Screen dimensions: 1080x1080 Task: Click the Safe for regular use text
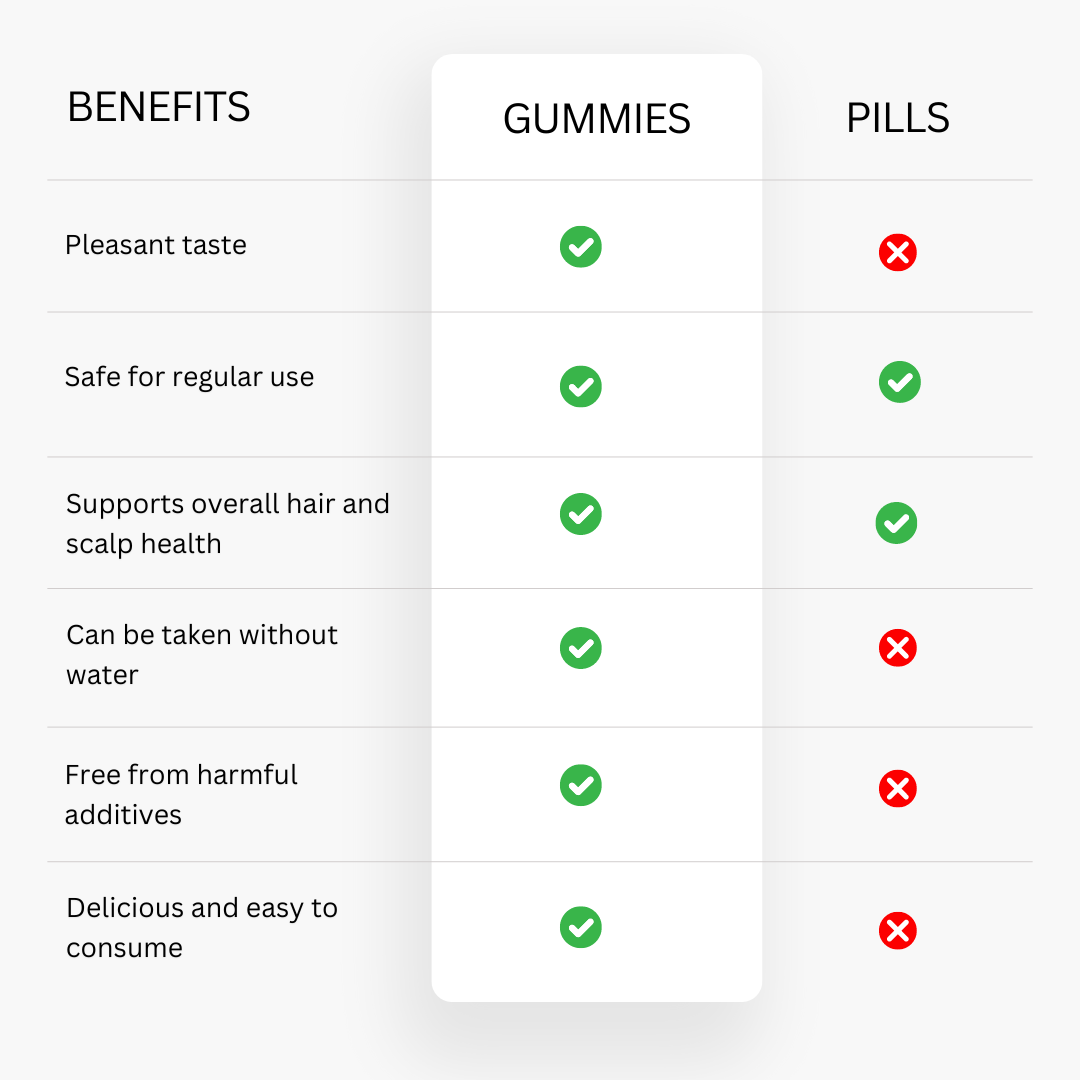(189, 377)
